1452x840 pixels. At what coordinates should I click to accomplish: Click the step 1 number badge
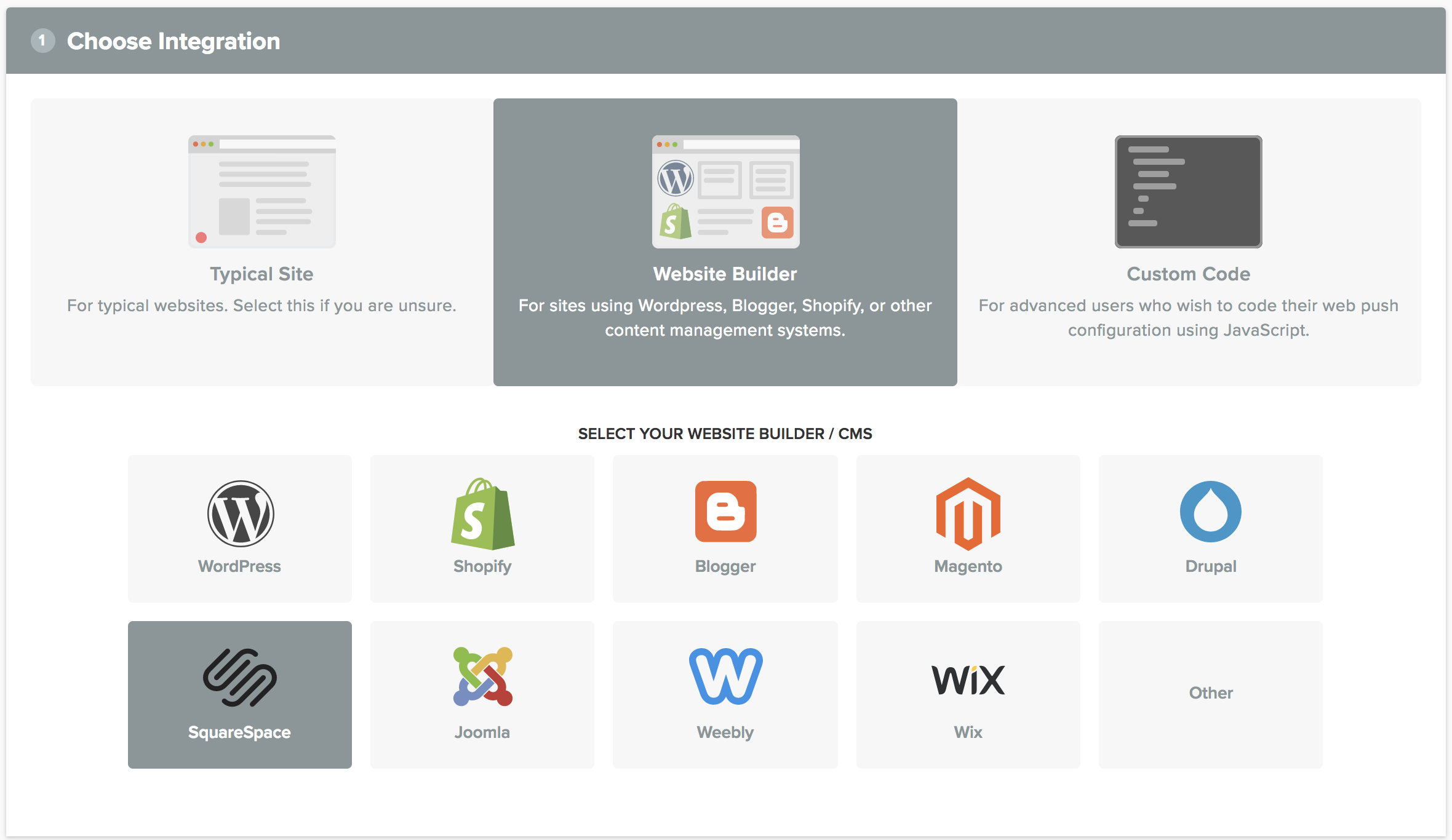[x=42, y=41]
